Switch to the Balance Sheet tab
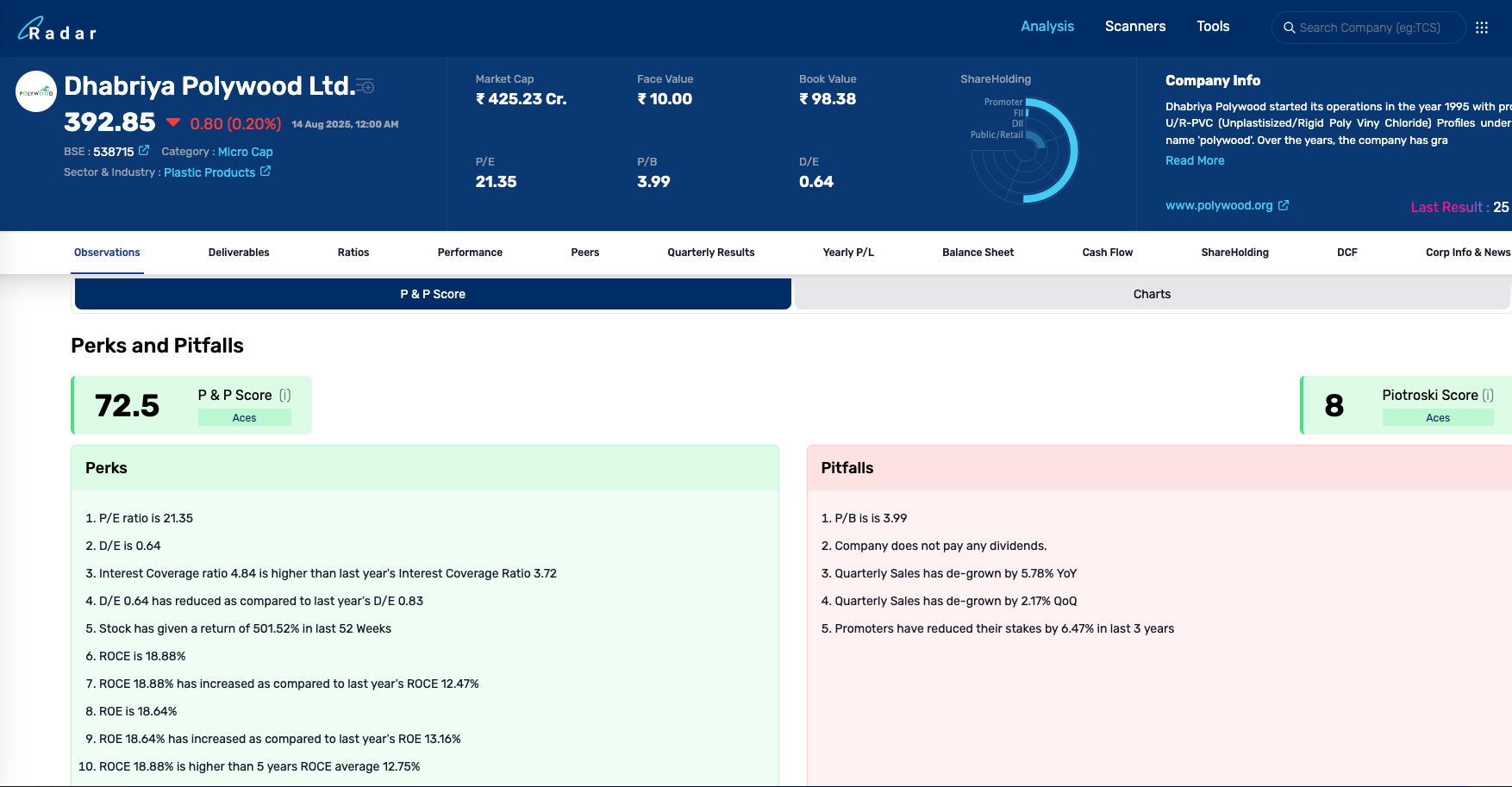The width and height of the screenshot is (1512, 787). (978, 253)
